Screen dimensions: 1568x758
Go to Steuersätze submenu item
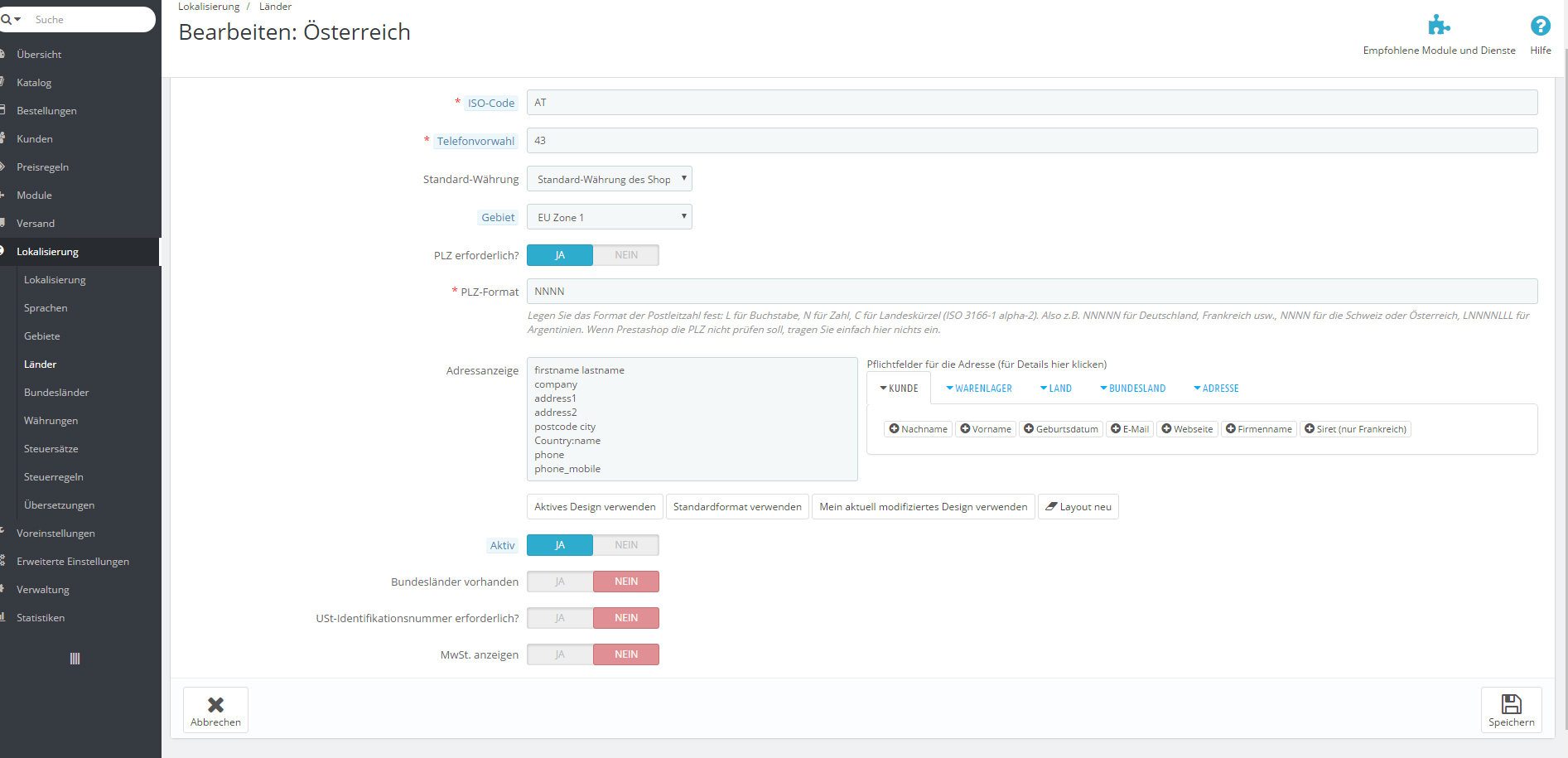[51, 449]
